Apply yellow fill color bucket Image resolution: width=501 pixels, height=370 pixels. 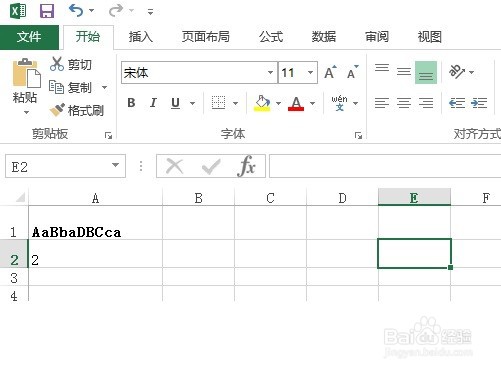click(262, 103)
